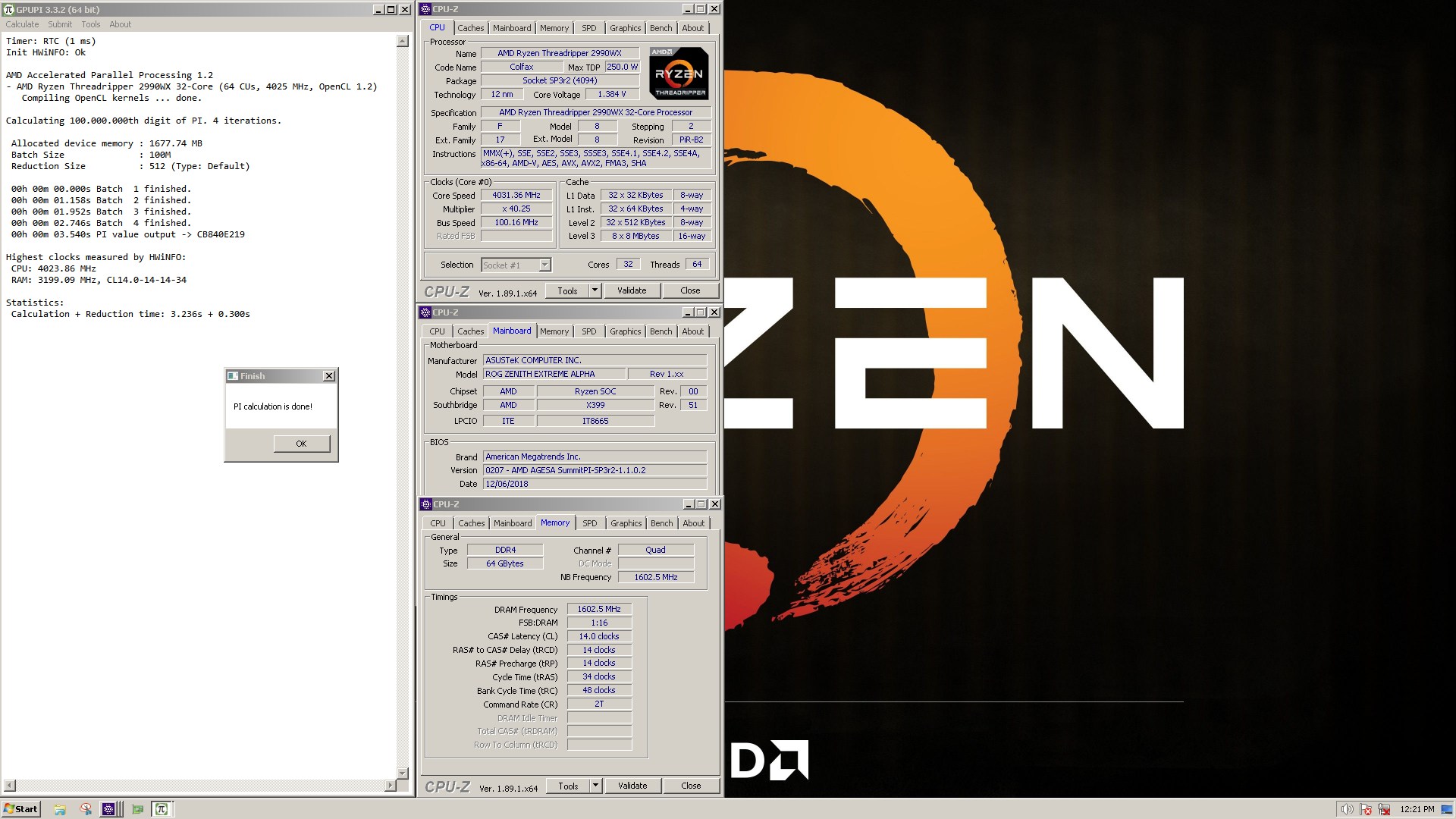Expand Tools dropdown arrow in top CPU-Z window
The width and height of the screenshot is (1456, 819).
[x=595, y=290]
